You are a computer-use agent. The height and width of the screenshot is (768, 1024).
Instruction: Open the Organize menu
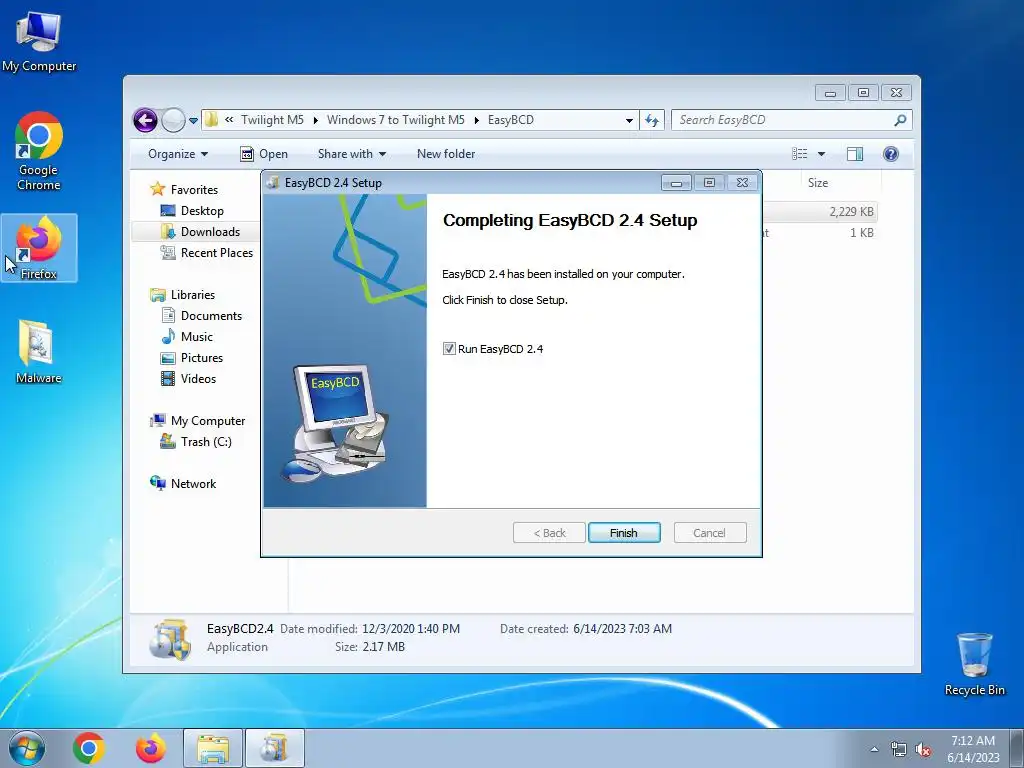(x=178, y=154)
